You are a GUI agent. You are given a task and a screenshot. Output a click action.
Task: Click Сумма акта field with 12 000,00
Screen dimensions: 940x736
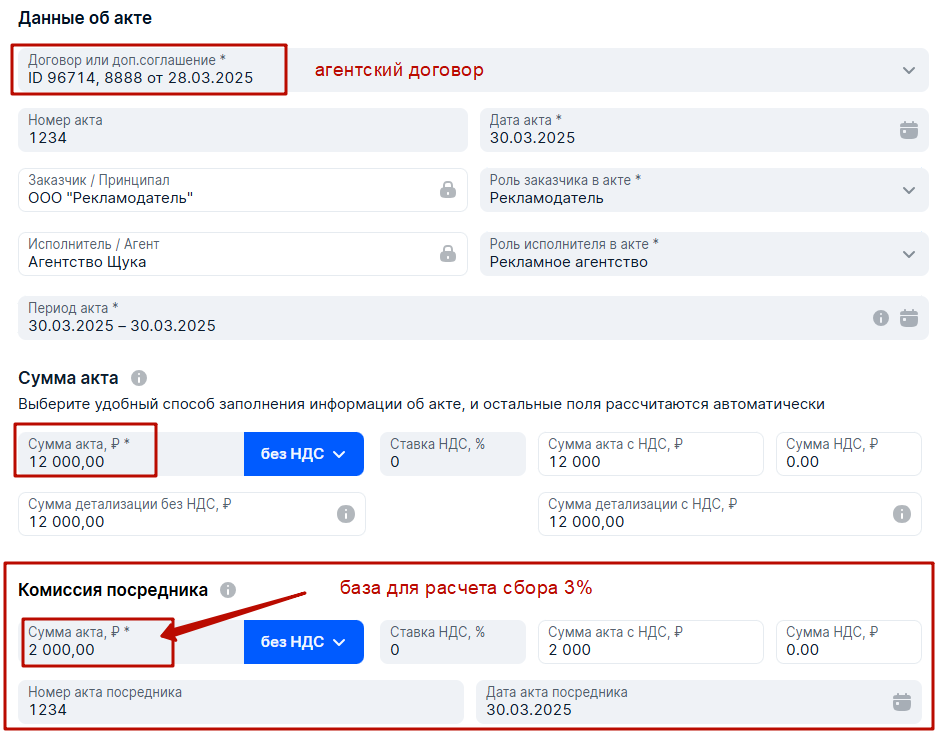131,454
